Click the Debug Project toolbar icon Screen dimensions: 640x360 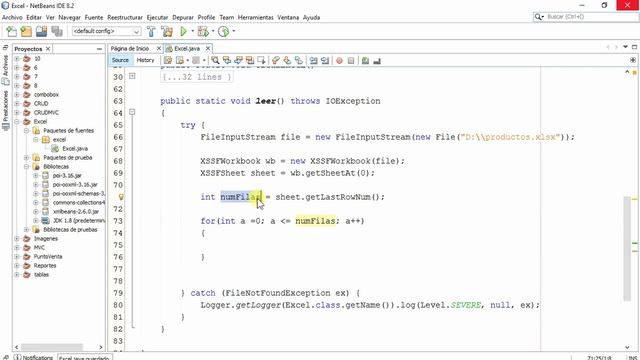click(x=202, y=31)
